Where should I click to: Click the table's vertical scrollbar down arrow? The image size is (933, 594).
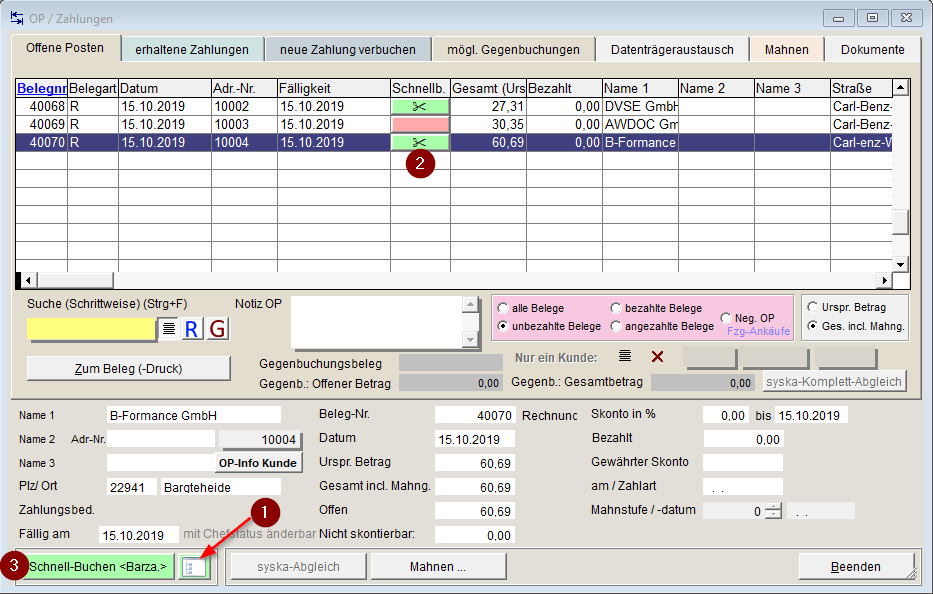click(x=901, y=264)
